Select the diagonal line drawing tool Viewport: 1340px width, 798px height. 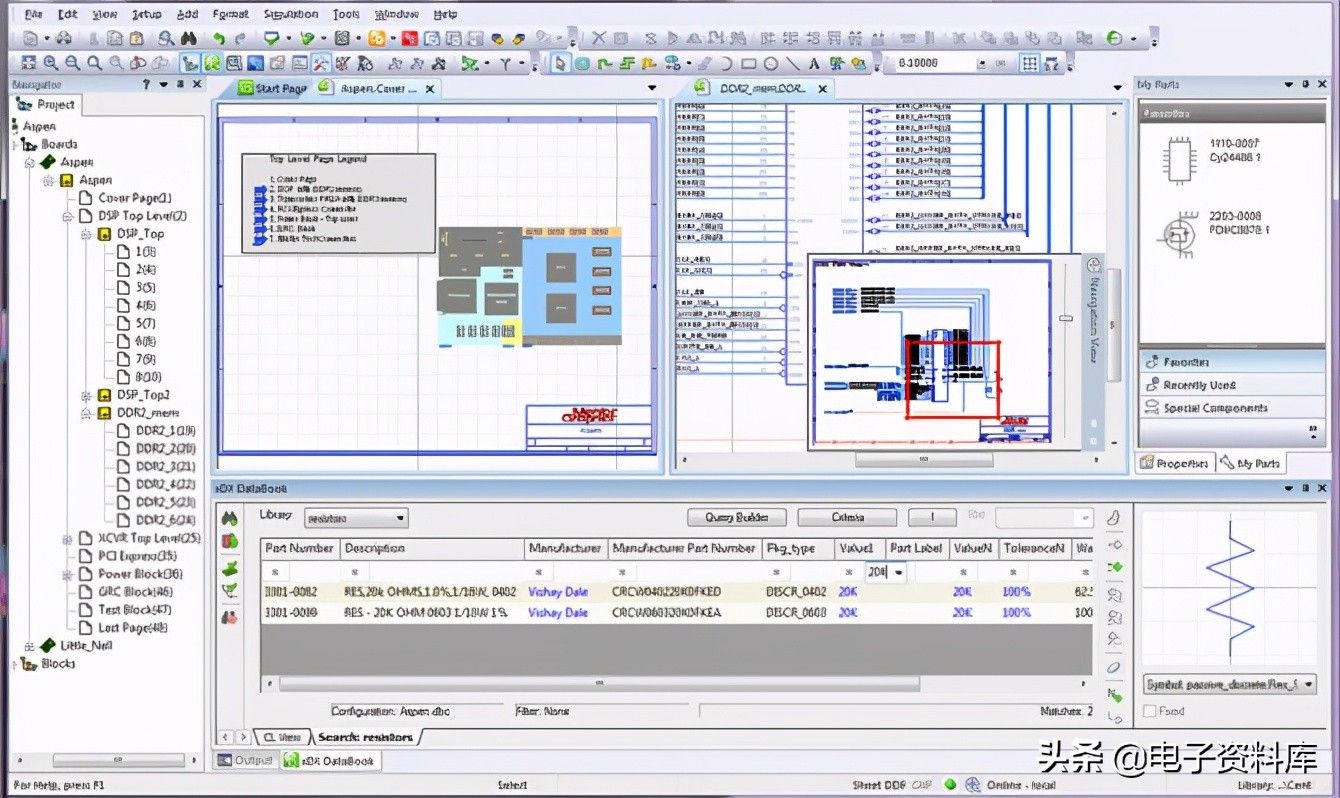click(793, 63)
